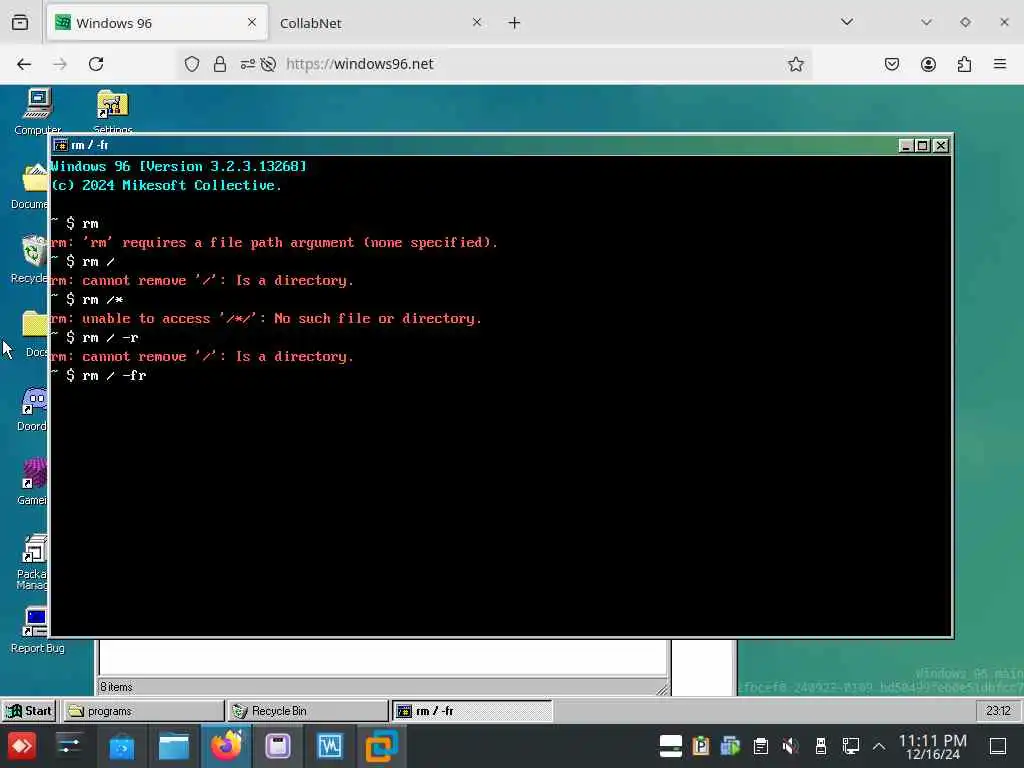Screen dimensions: 1024x768
Task: Open the VMware overlapping squares taskbar app
Action: (x=381, y=746)
